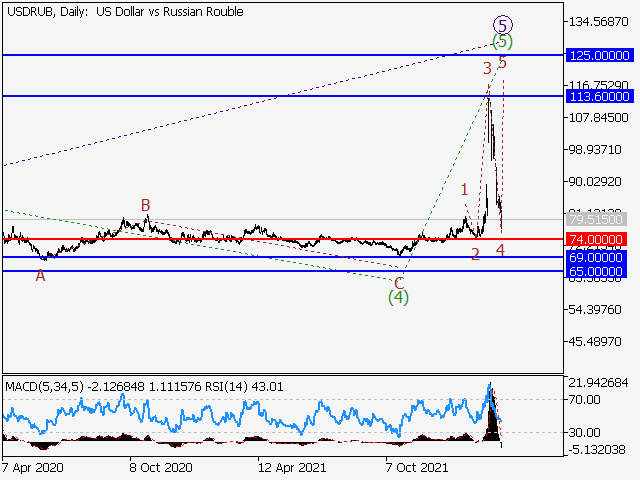Click the red 74.00000 price label
Image resolution: width=640 pixels, height=480 pixels.
596,239
